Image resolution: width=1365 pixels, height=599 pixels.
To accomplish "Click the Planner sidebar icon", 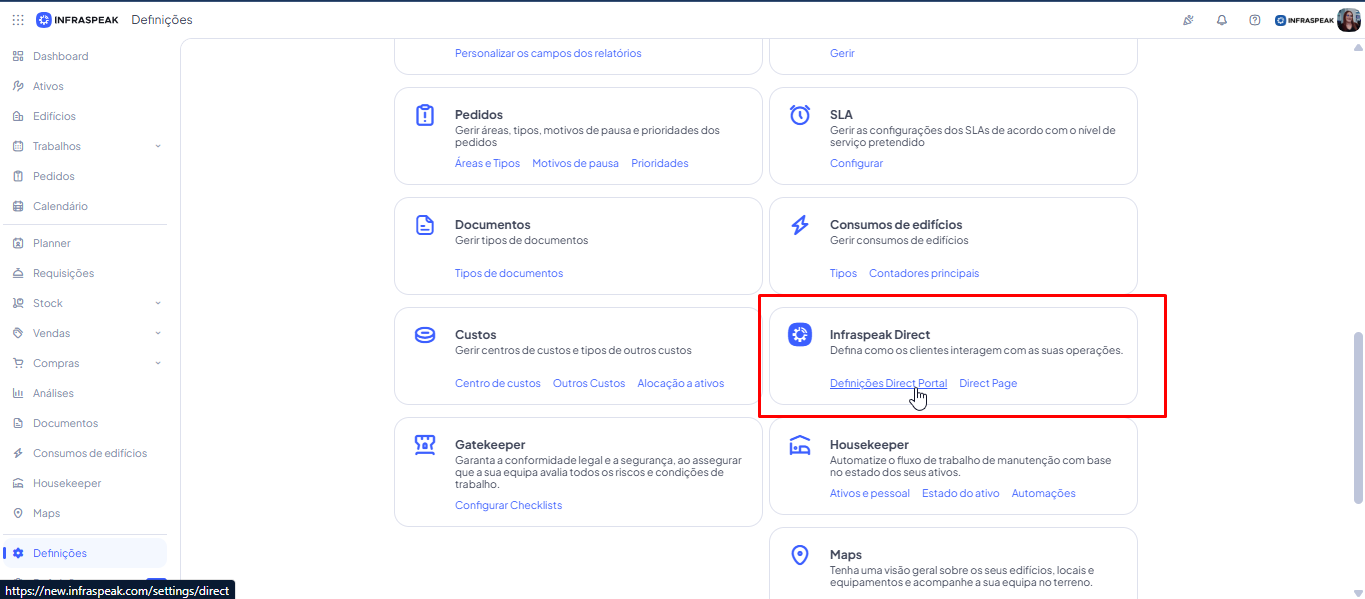I will click(18, 243).
